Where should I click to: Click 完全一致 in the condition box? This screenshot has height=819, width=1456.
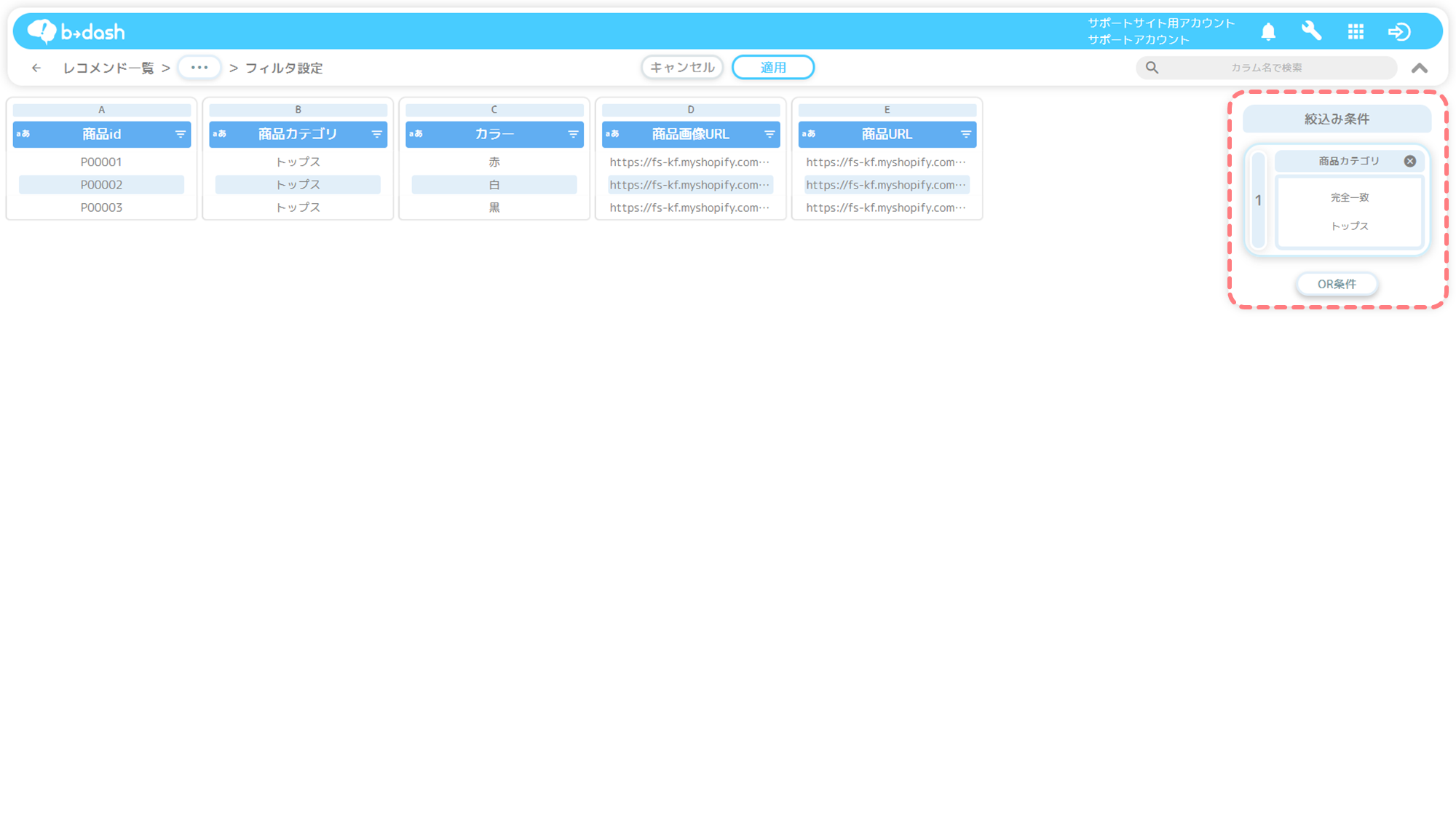[x=1350, y=197]
